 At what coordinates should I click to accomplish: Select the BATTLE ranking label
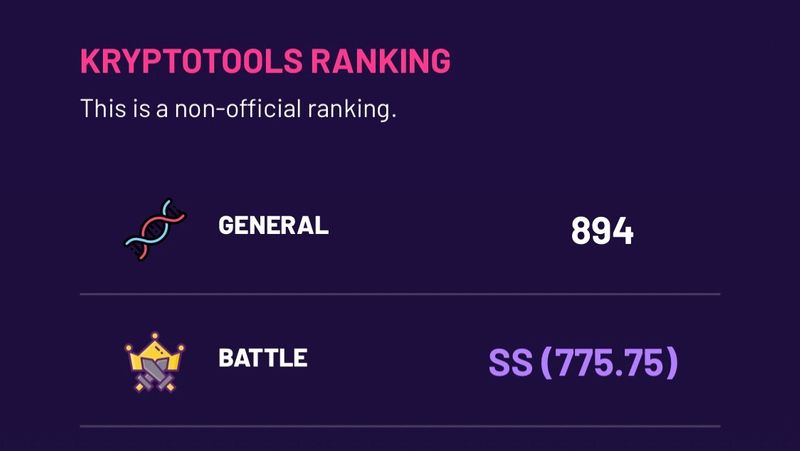pyautogui.click(x=262, y=357)
